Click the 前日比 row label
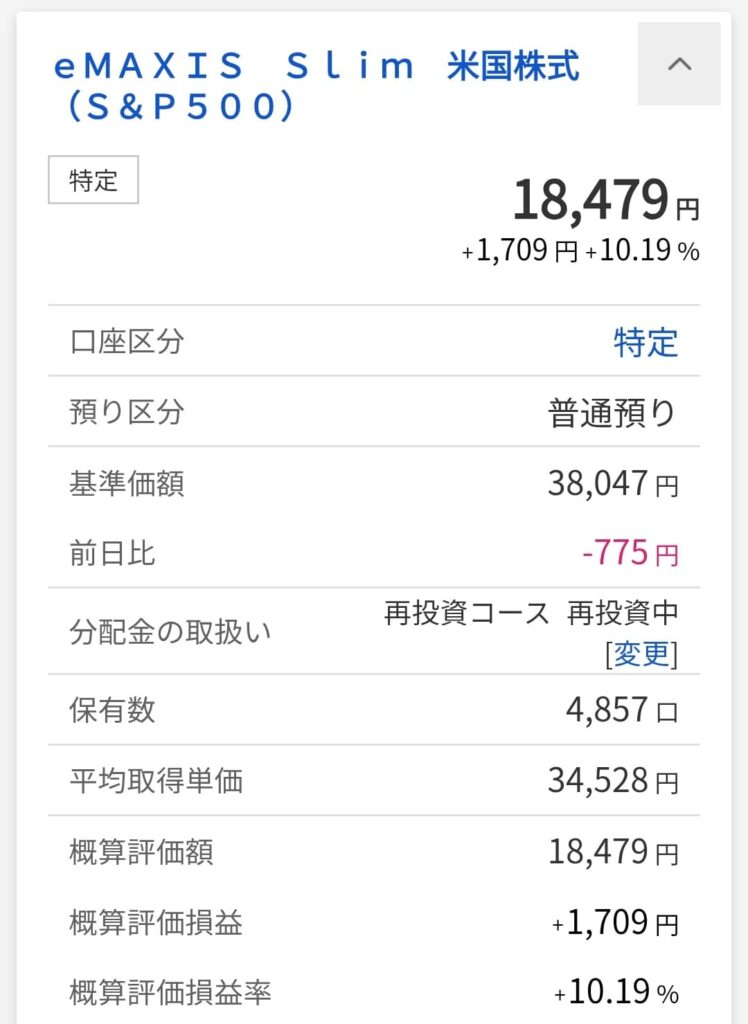 112,553
